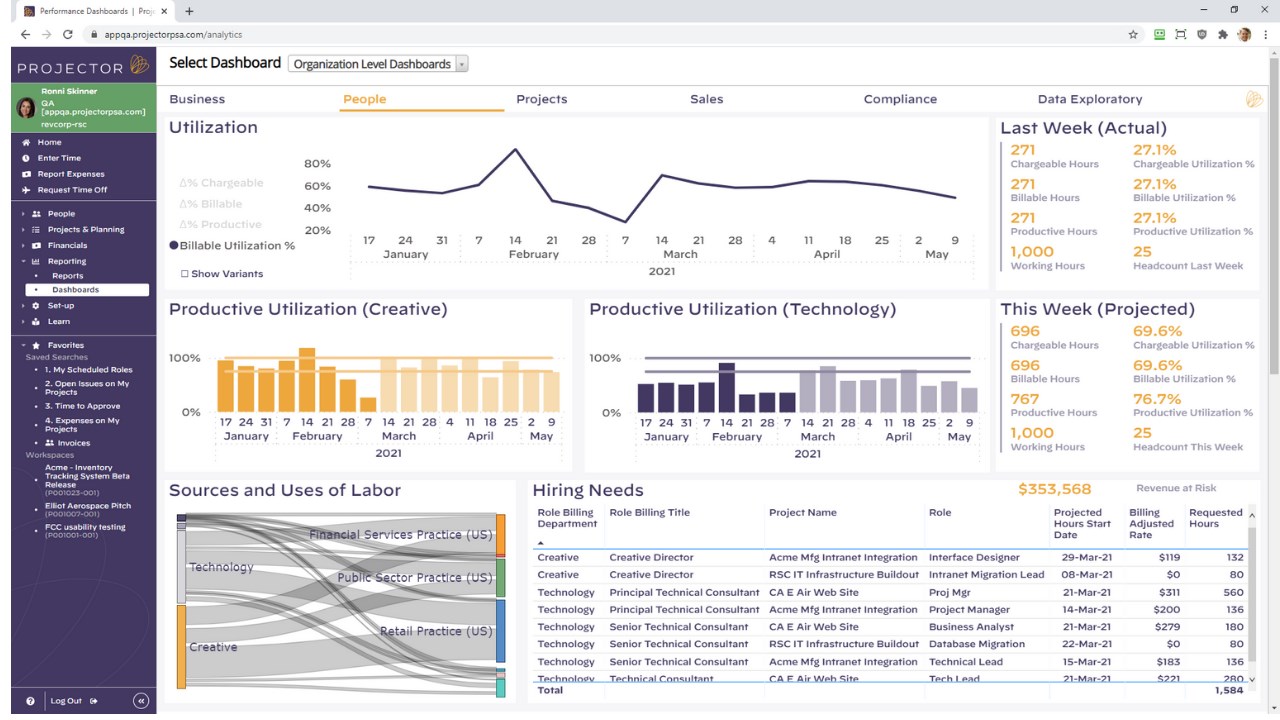Bookmark page with browser star icon
Screen dimensions: 1280x720
[1133, 34]
